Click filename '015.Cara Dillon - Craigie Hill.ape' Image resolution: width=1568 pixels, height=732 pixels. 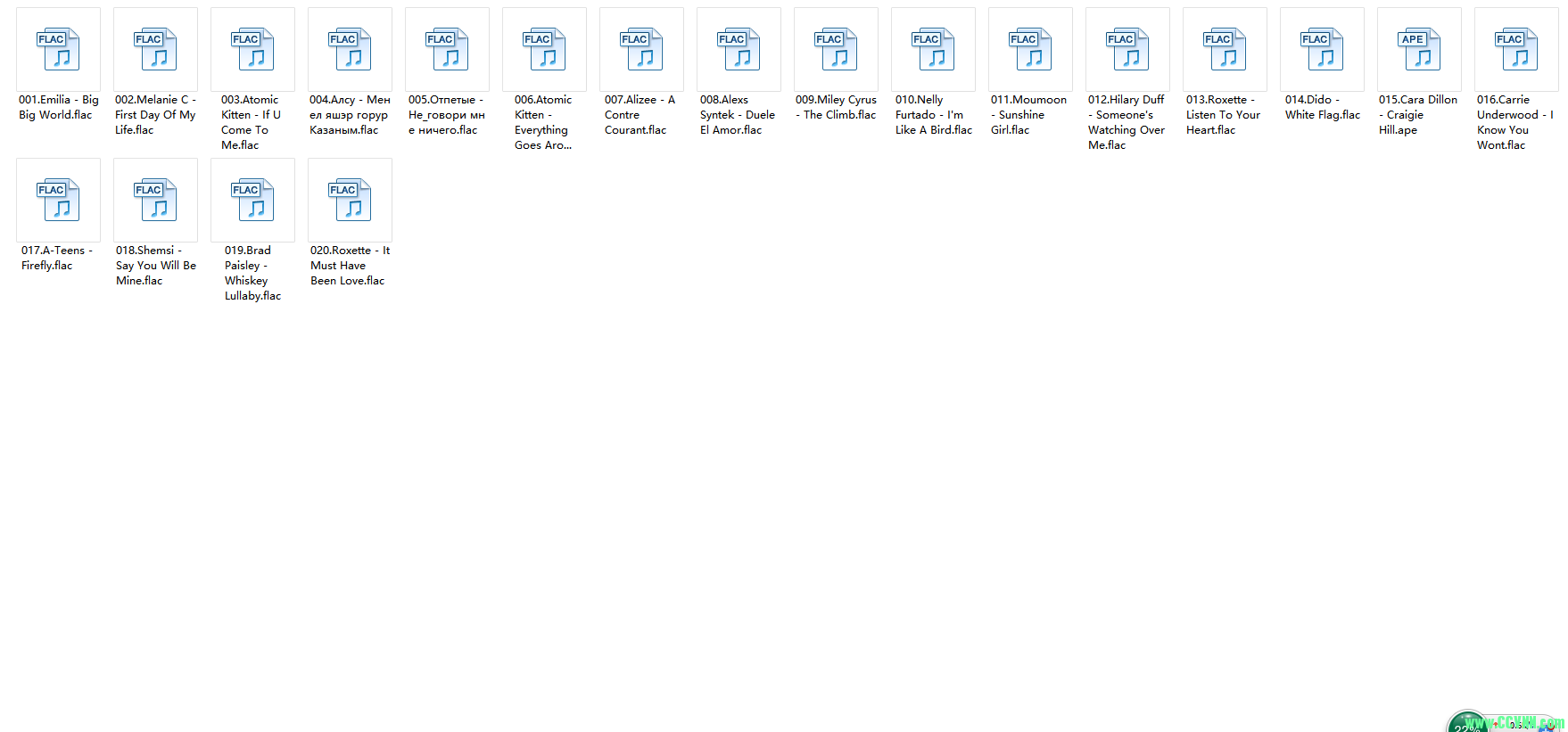tap(1418, 115)
